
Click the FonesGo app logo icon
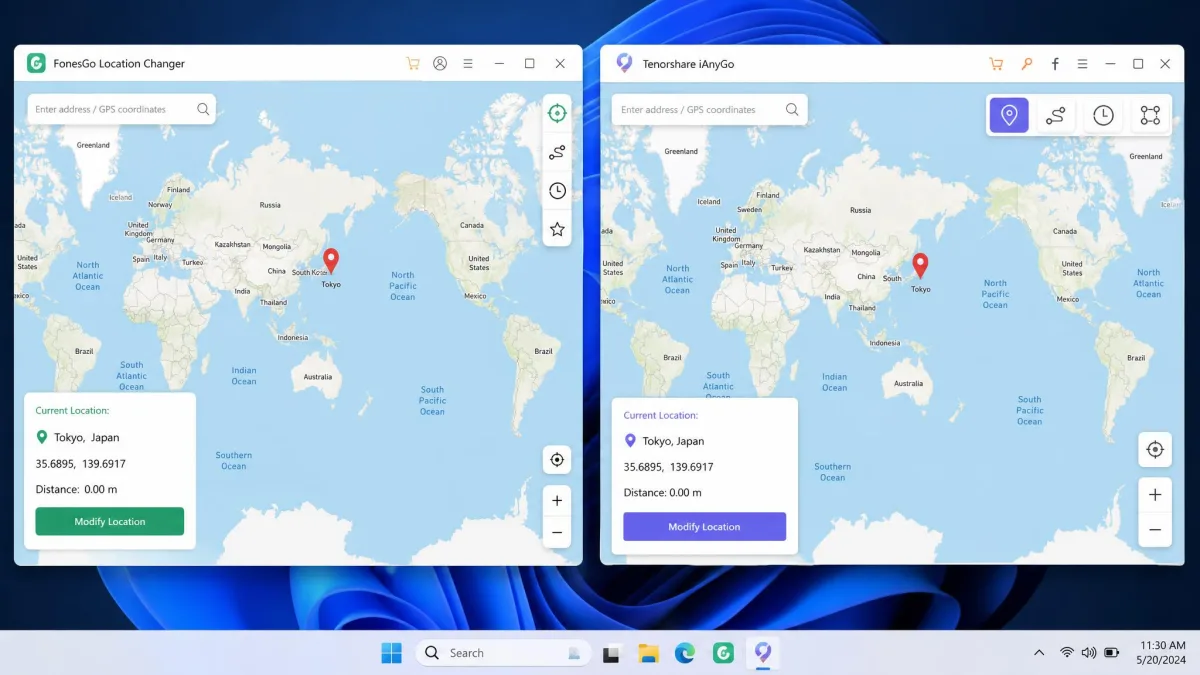point(36,63)
